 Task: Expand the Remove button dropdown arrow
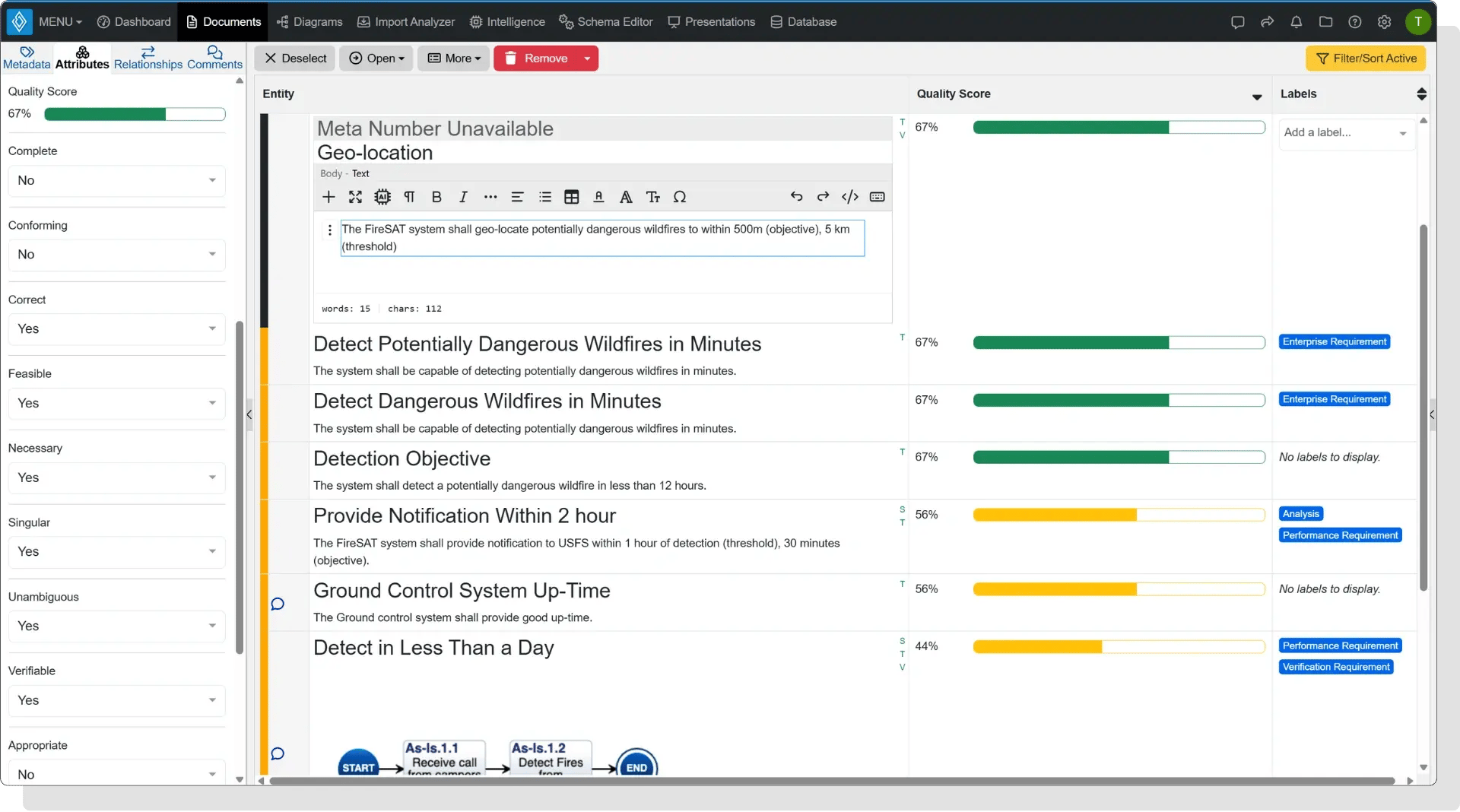coord(588,59)
